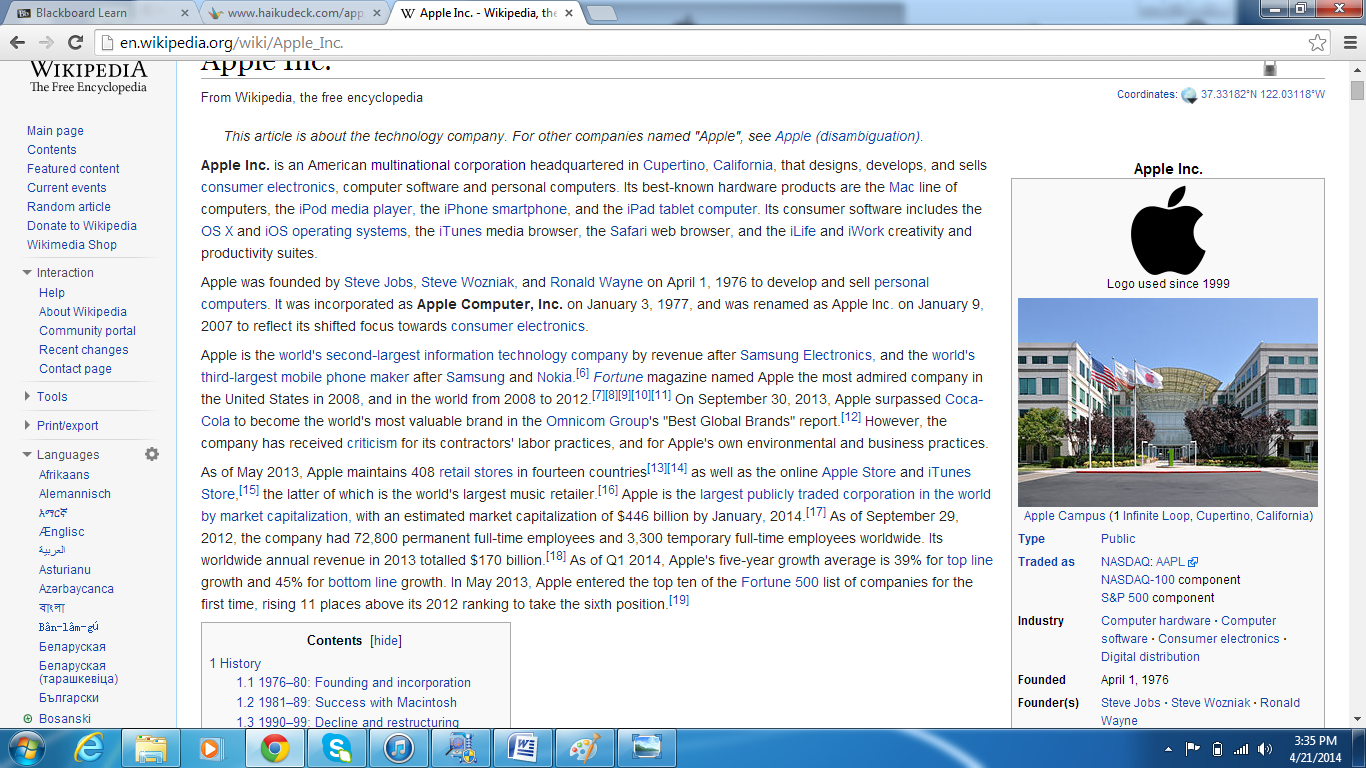Switch to Google Chrome taskbar icon

click(x=274, y=748)
